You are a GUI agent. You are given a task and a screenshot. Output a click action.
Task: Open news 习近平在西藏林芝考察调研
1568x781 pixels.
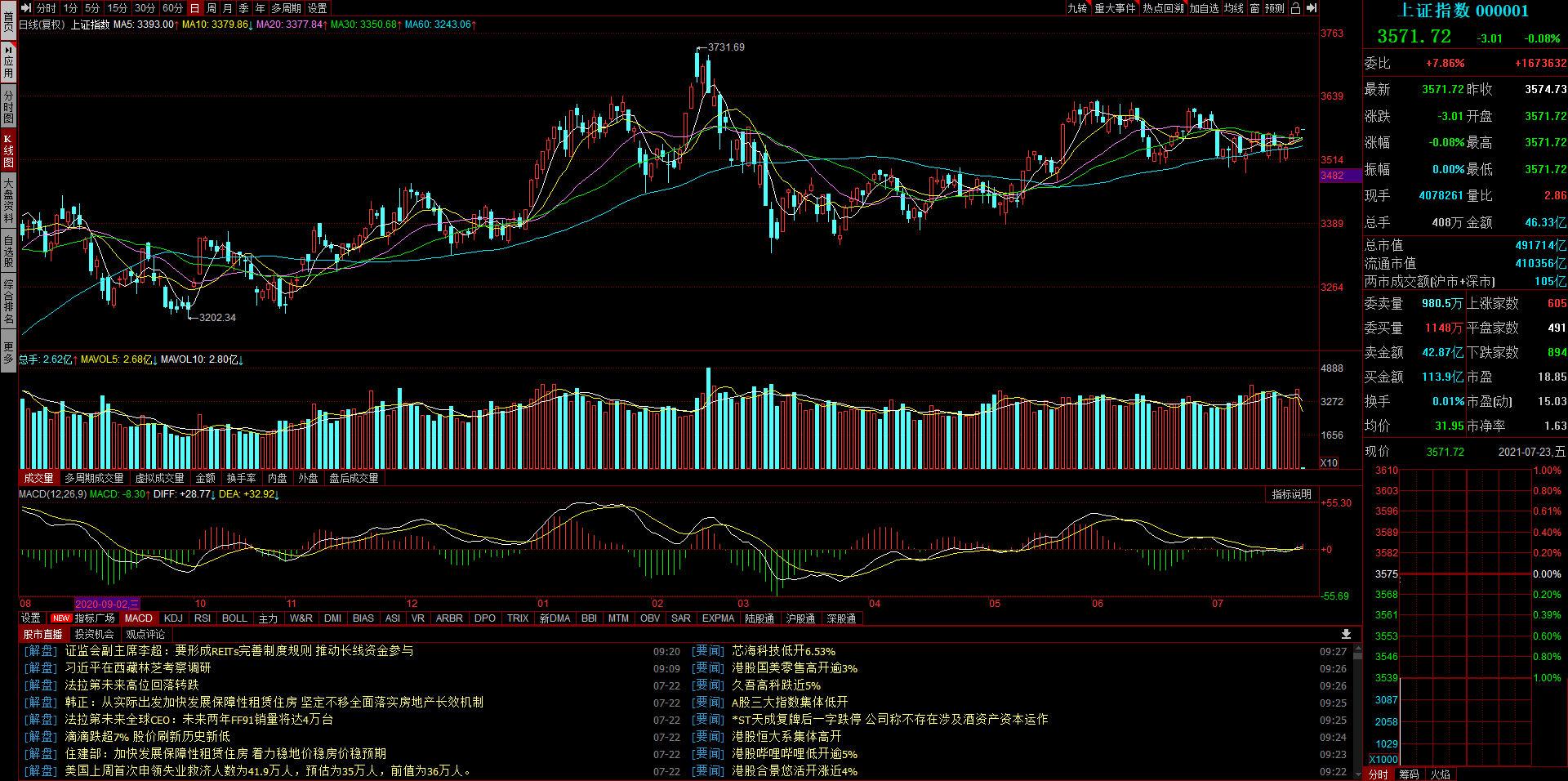pos(137,668)
